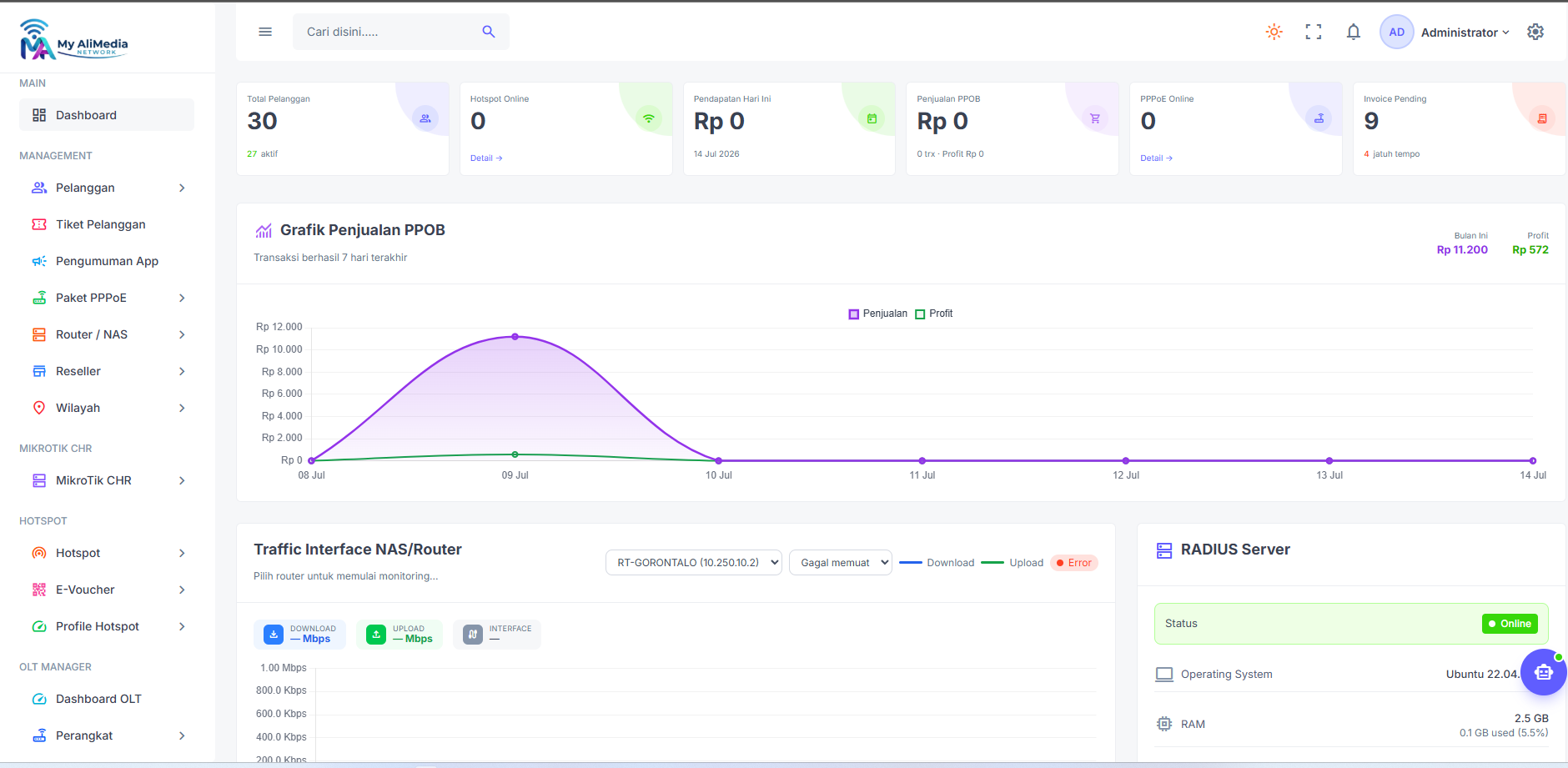Click the Tiket Pelanggan ticket icon
The width and height of the screenshot is (1568, 768).
tap(39, 224)
